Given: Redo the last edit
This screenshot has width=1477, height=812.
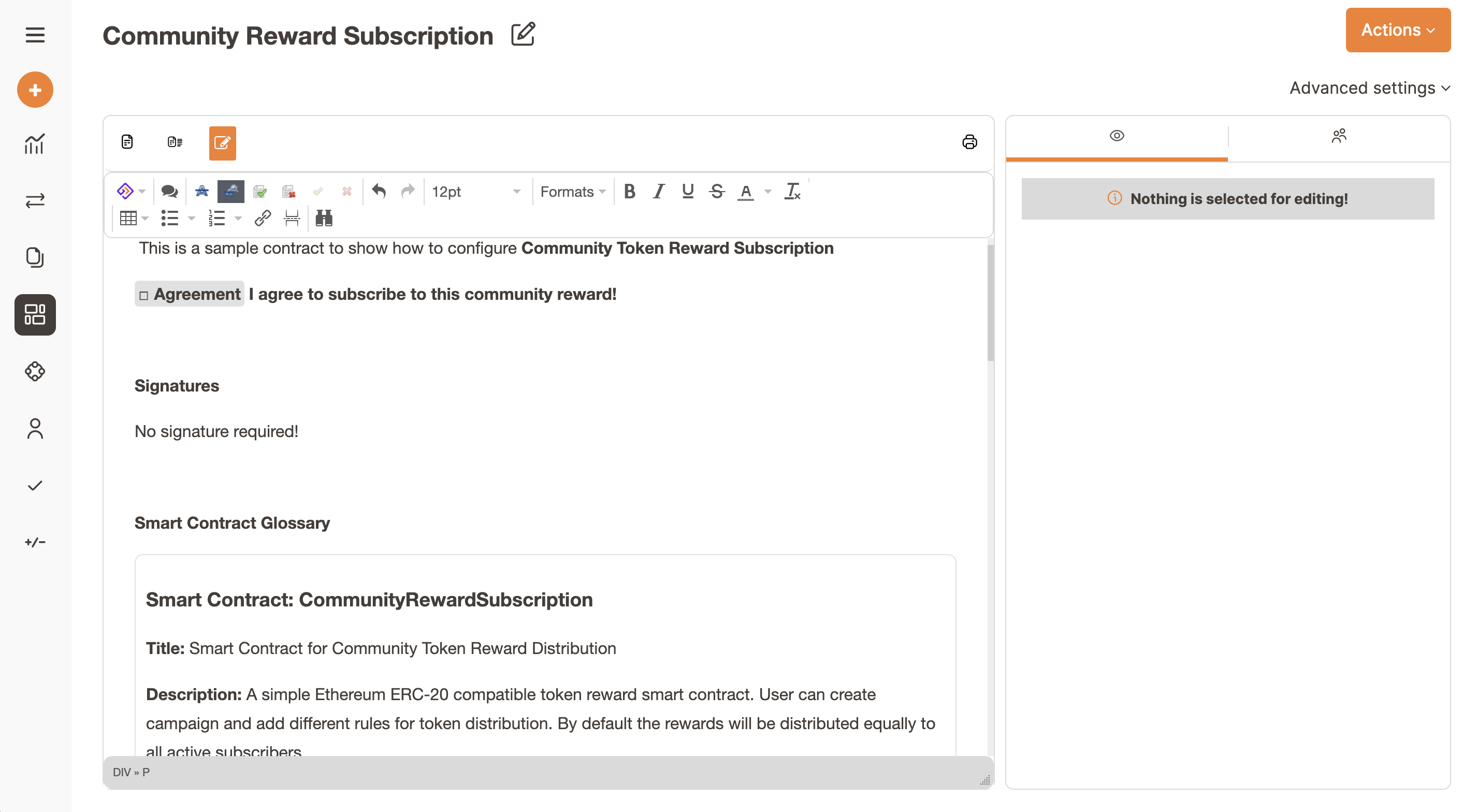Looking at the screenshot, I should click(x=408, y=191).
